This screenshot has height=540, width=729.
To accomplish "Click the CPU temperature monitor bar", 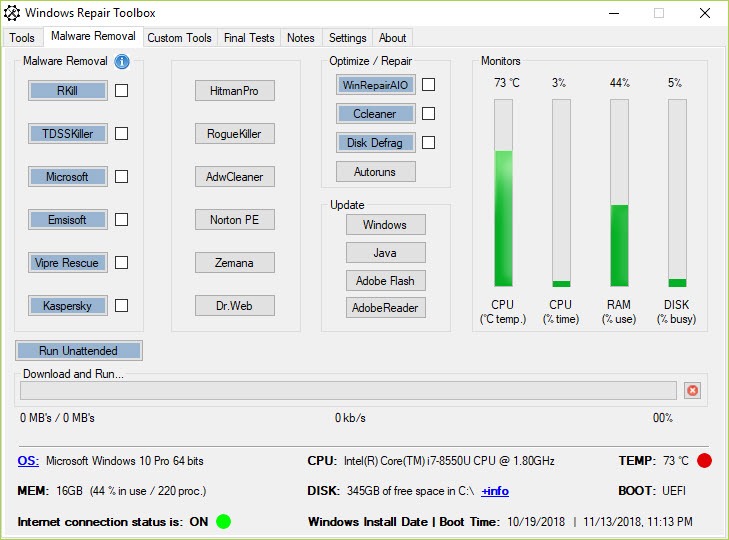I will pos(503,193).
